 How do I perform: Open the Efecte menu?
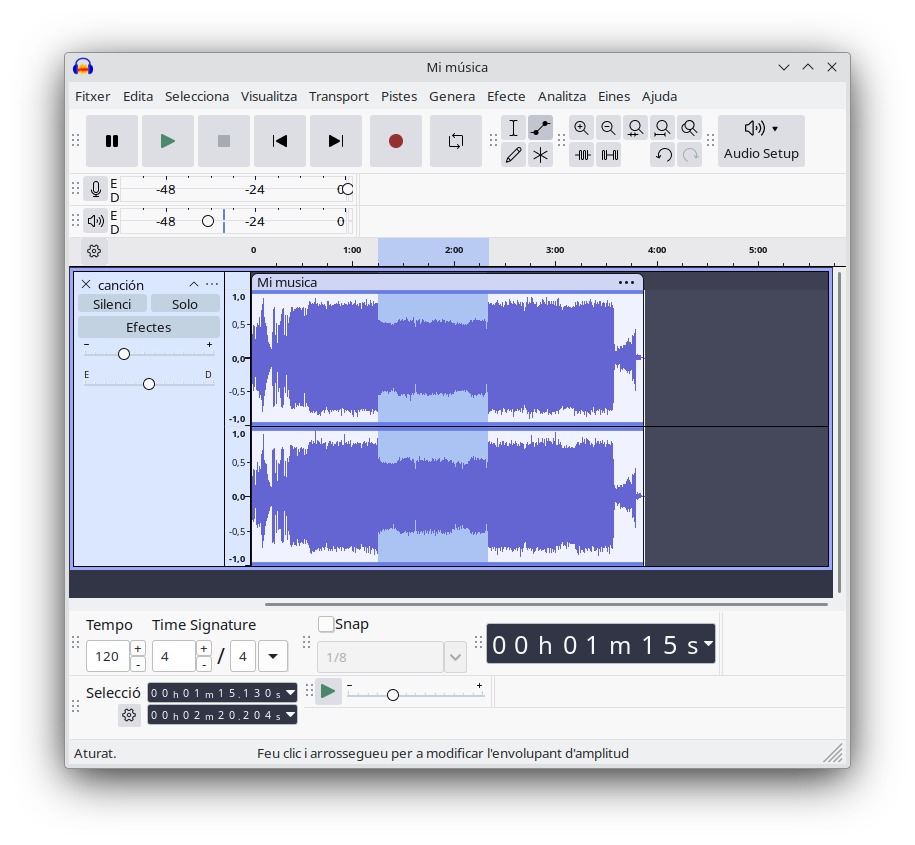[506, 96]
